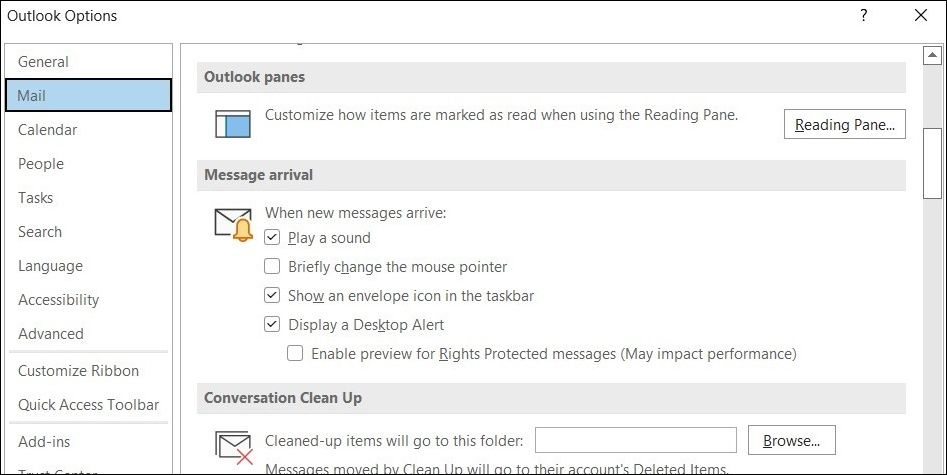Go to the Advanced options category
This screenshot has height=475, width=947.
tap(51, 334)
